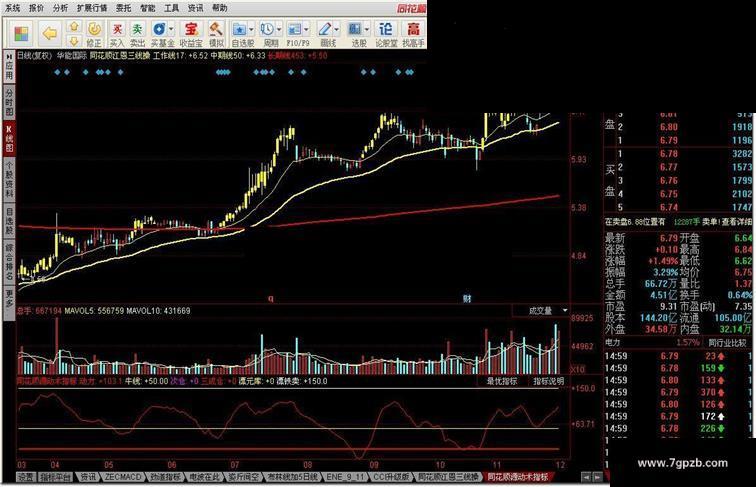Open the 工具 menu
Image resolution: width=756 pixels, height=487 pixels.
click(x=172, y=8)
